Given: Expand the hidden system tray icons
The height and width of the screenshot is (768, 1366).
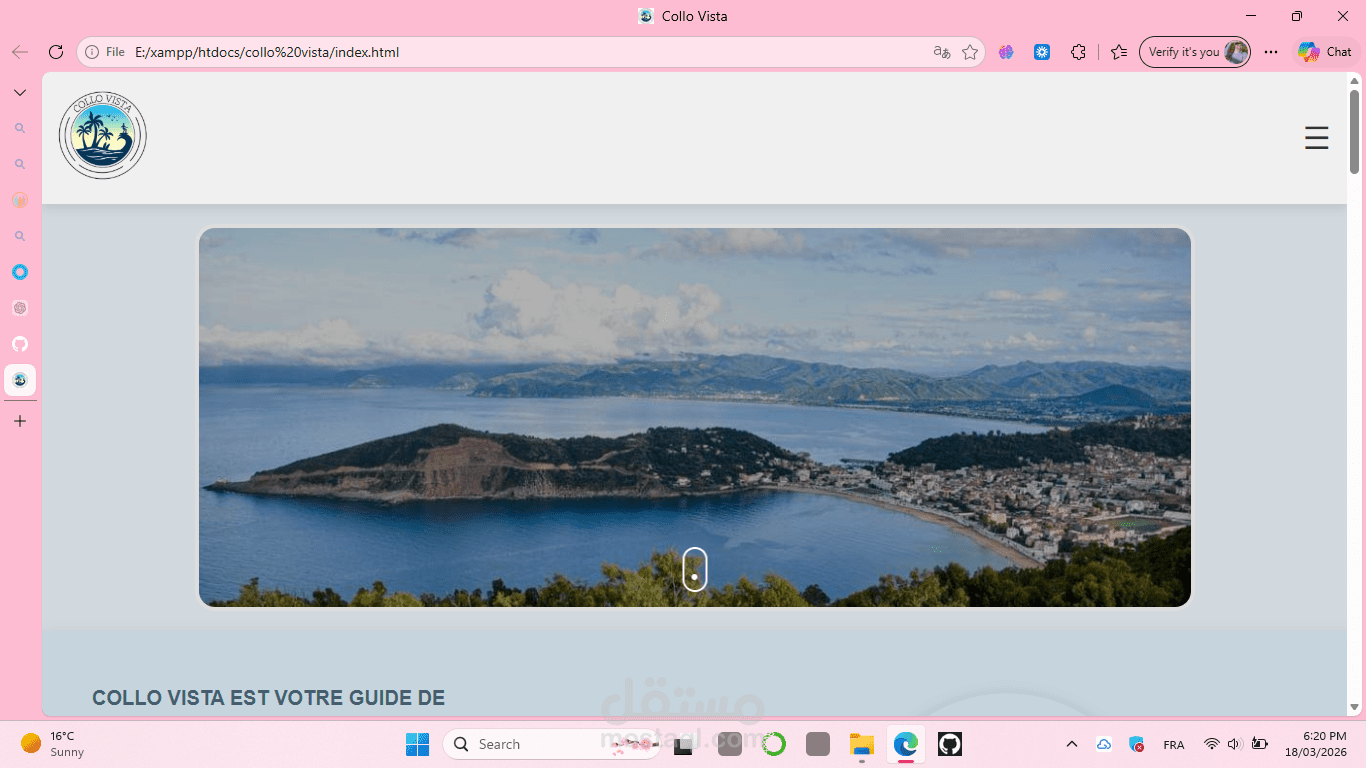Looking at the screenshot, I should coord(1071,744).
